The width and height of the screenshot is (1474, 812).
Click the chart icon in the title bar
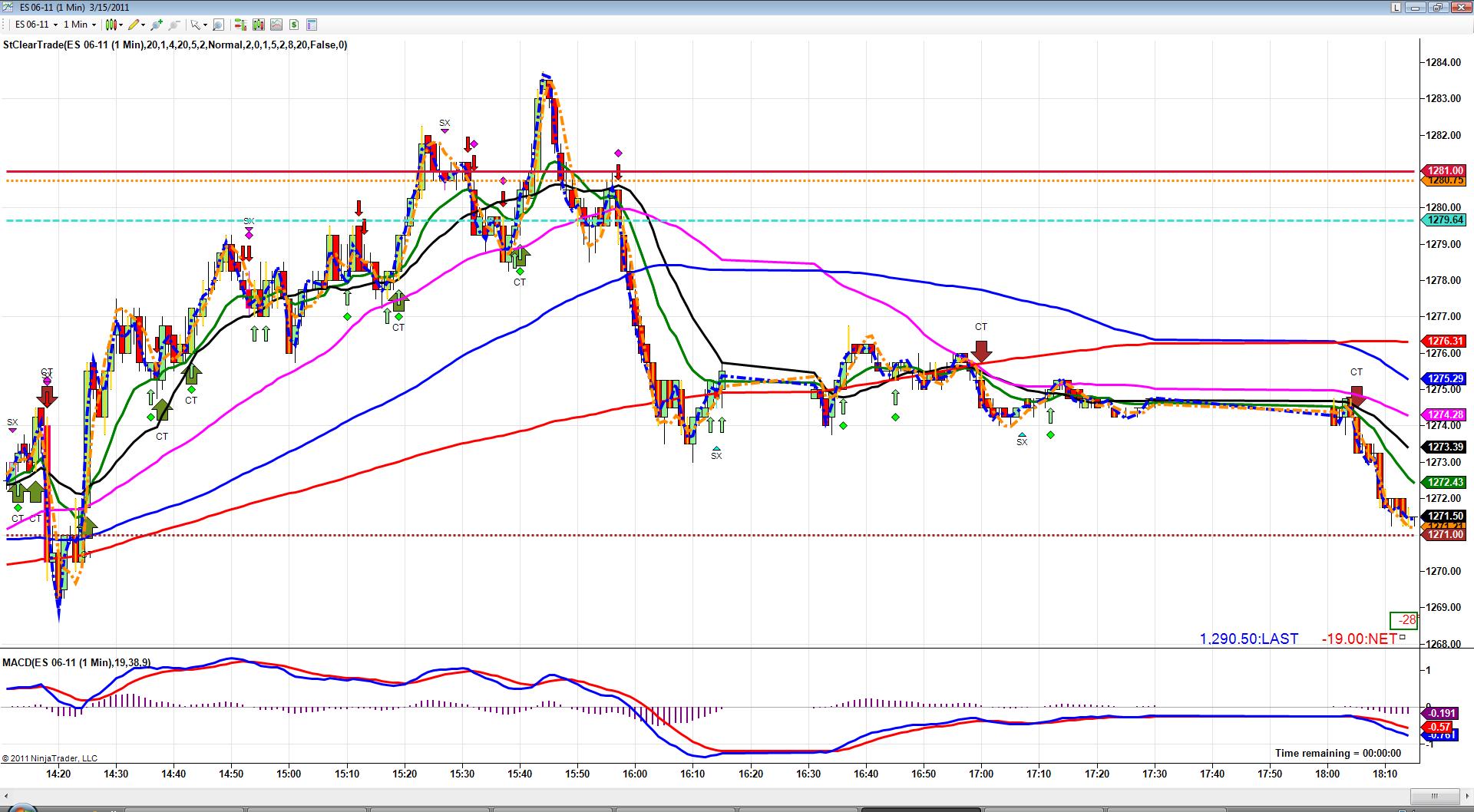pos(9,7)
